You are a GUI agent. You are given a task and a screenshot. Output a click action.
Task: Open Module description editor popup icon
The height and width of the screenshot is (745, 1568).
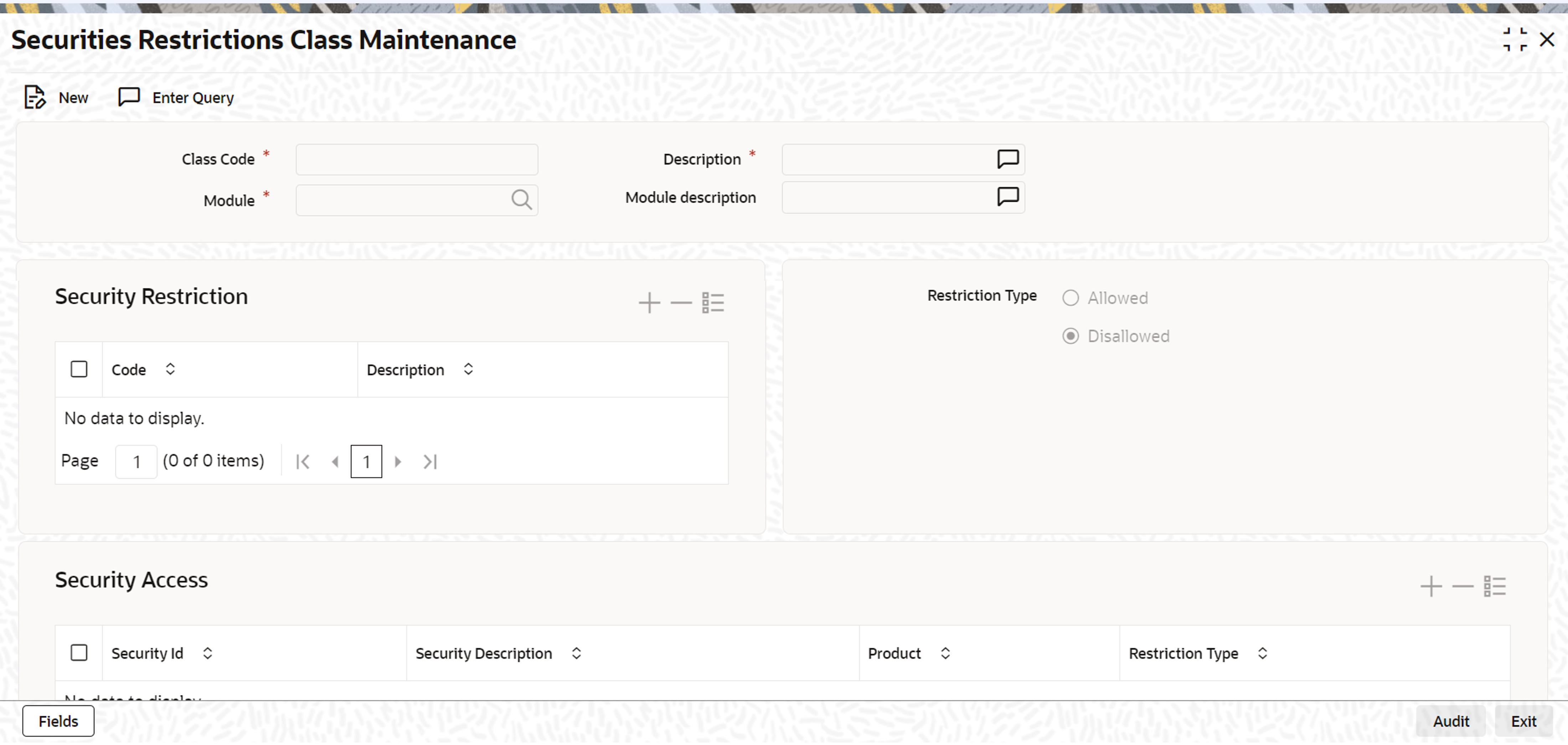(x=1007, y=197)
